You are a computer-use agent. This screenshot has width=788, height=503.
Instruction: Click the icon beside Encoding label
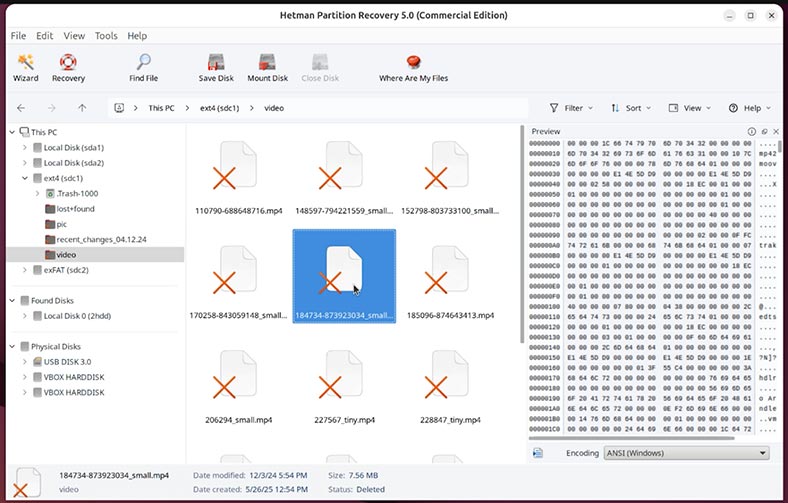[538, 453]
